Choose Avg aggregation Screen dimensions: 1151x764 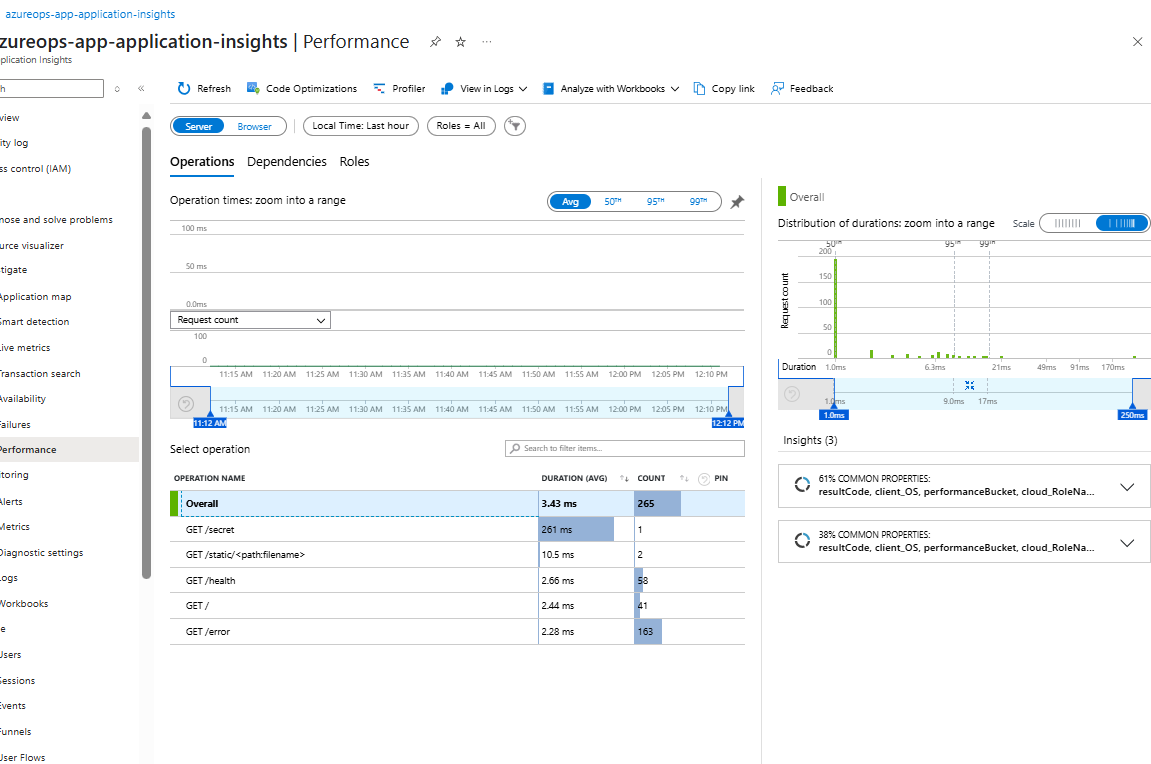(570, 202)
